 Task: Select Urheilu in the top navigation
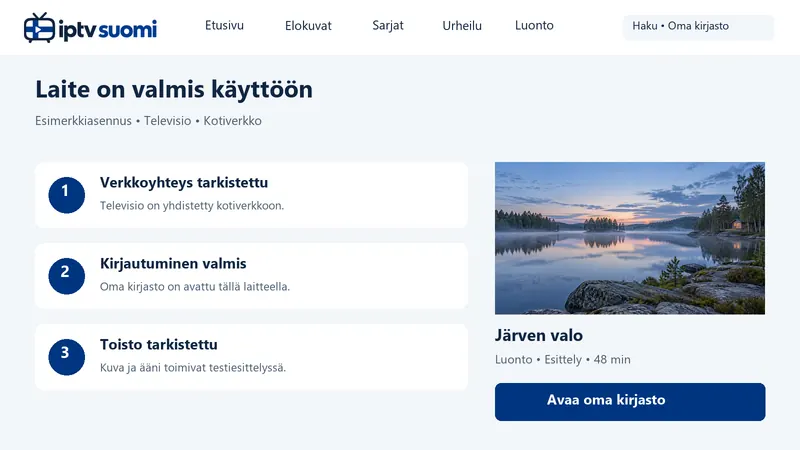coord(462,26)
